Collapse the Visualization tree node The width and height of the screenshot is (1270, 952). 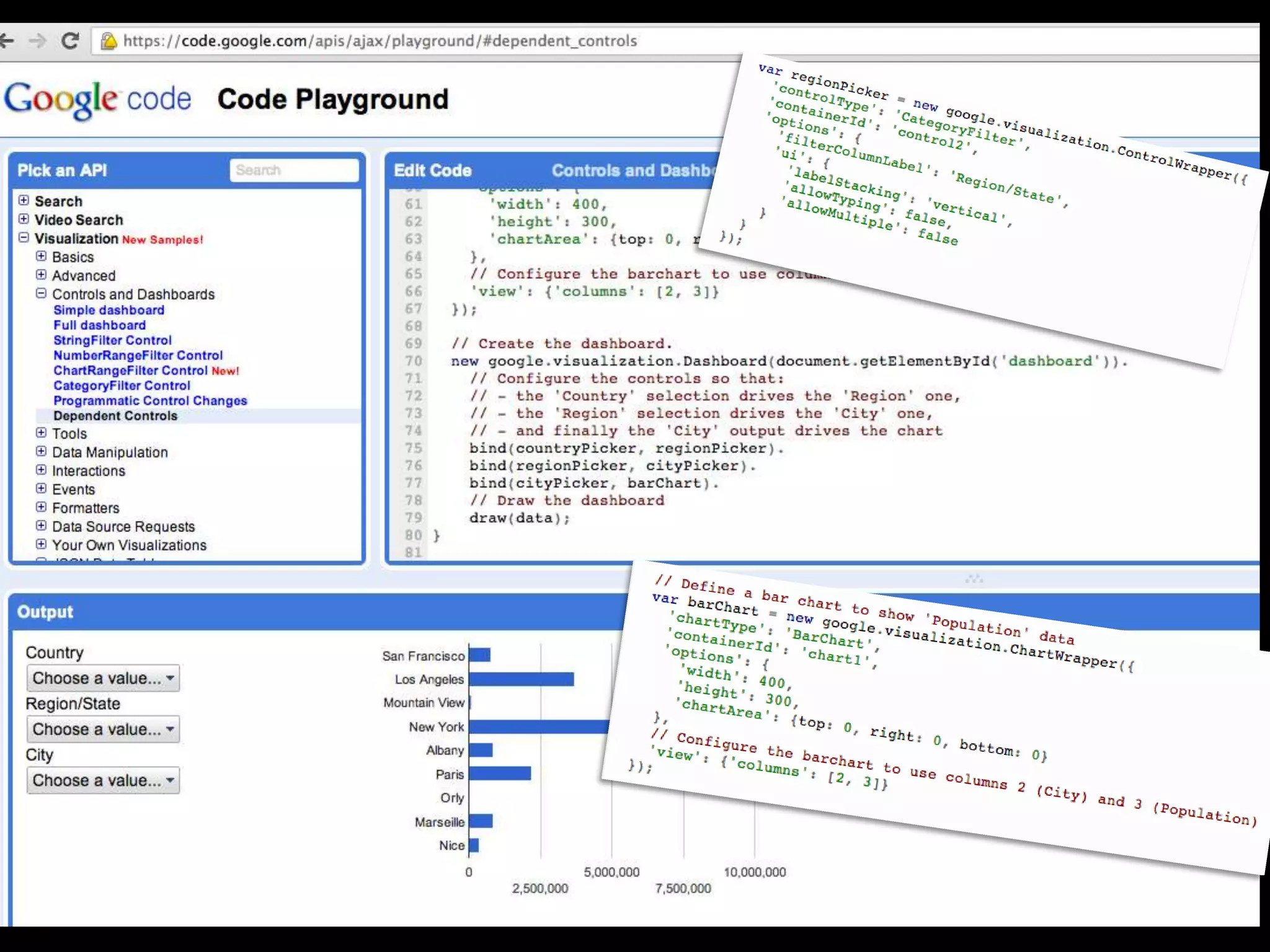(x=24, y=237)
